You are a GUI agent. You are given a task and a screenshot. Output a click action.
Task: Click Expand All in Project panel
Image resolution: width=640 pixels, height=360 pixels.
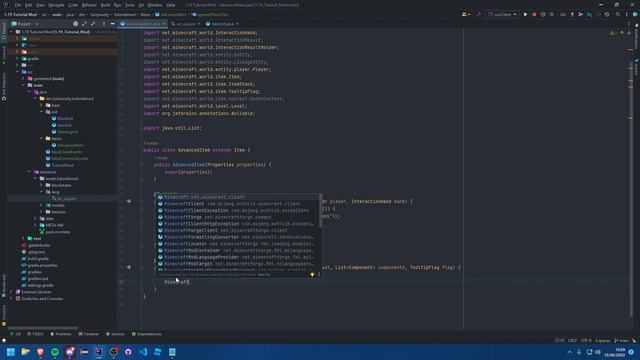(x=84, y=24)
